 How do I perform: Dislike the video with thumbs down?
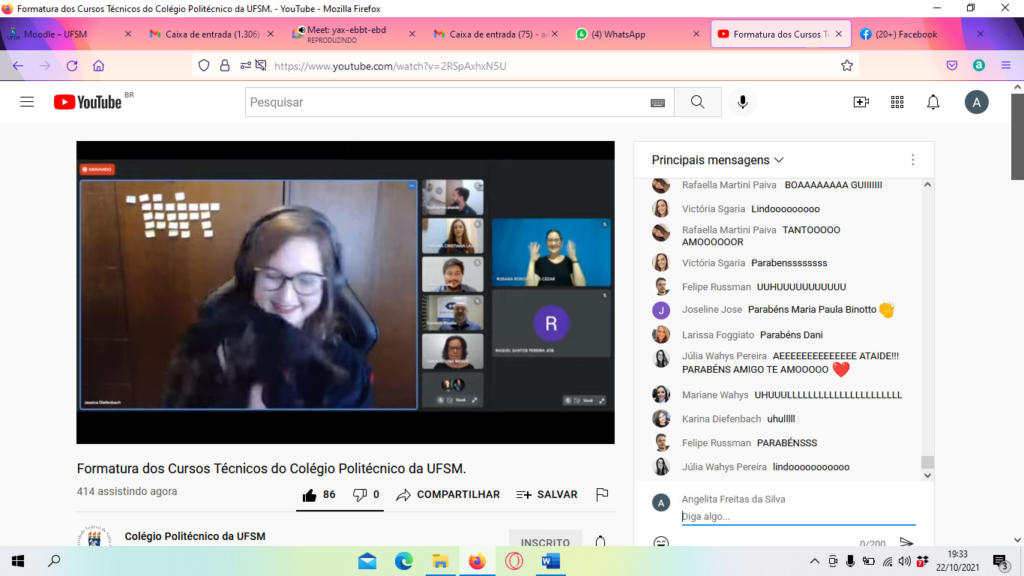click(x=360, y=494)
